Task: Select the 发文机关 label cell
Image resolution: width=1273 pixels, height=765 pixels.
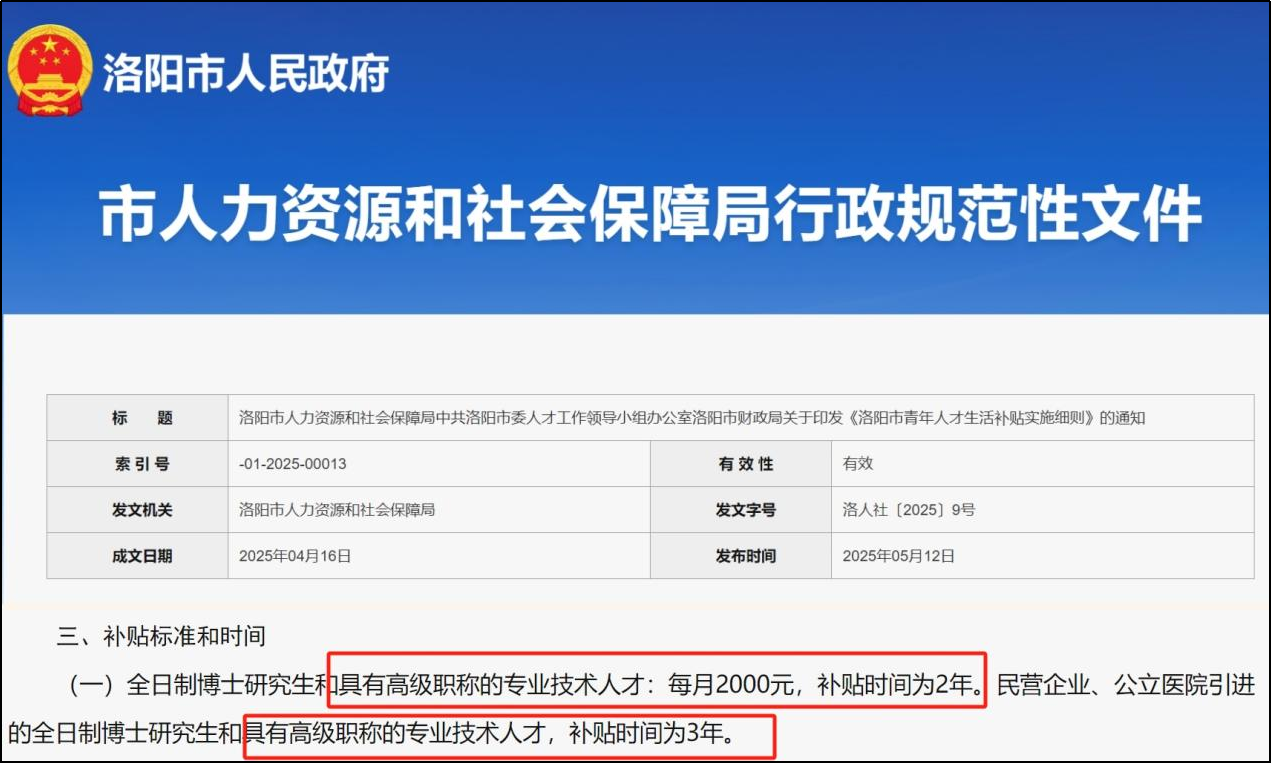Action: click(x=141, y=510)
